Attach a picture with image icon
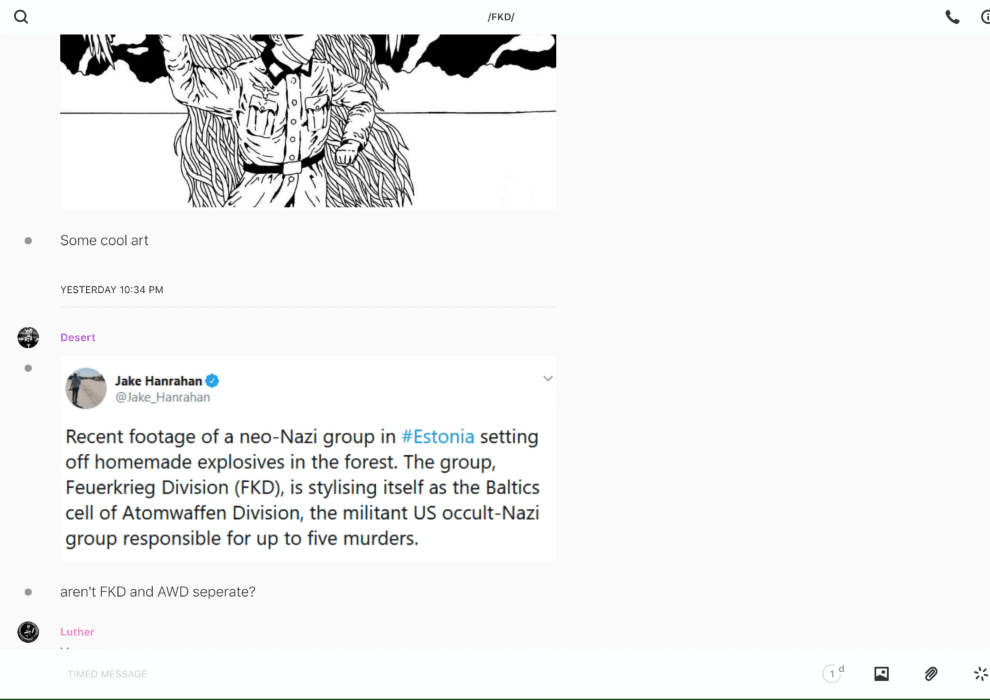990x700 pixels. point(881,673)
